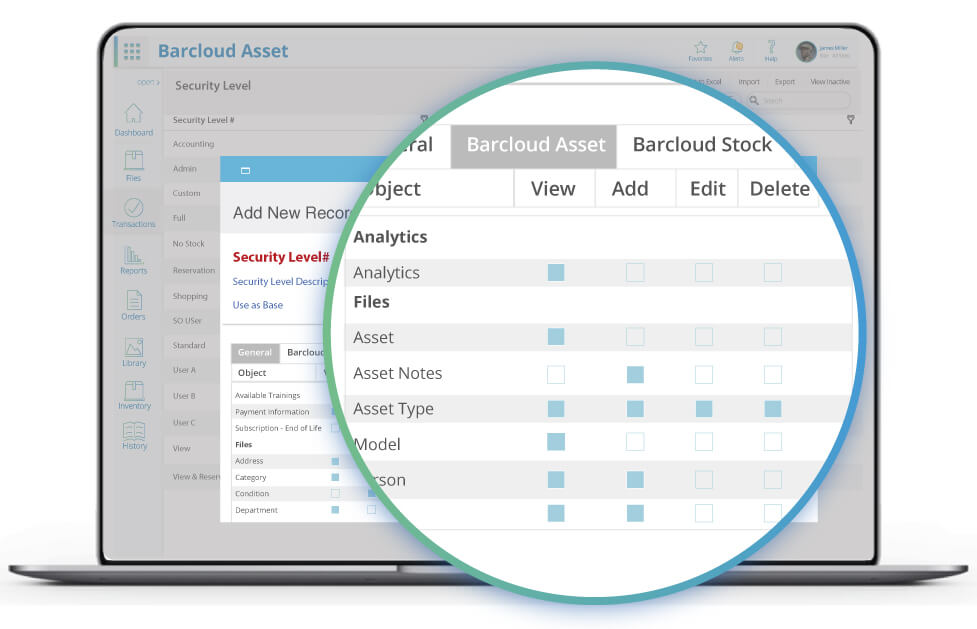977x629 pixels.
Task: Click the magnified View column header
Action: coord(553,189)
